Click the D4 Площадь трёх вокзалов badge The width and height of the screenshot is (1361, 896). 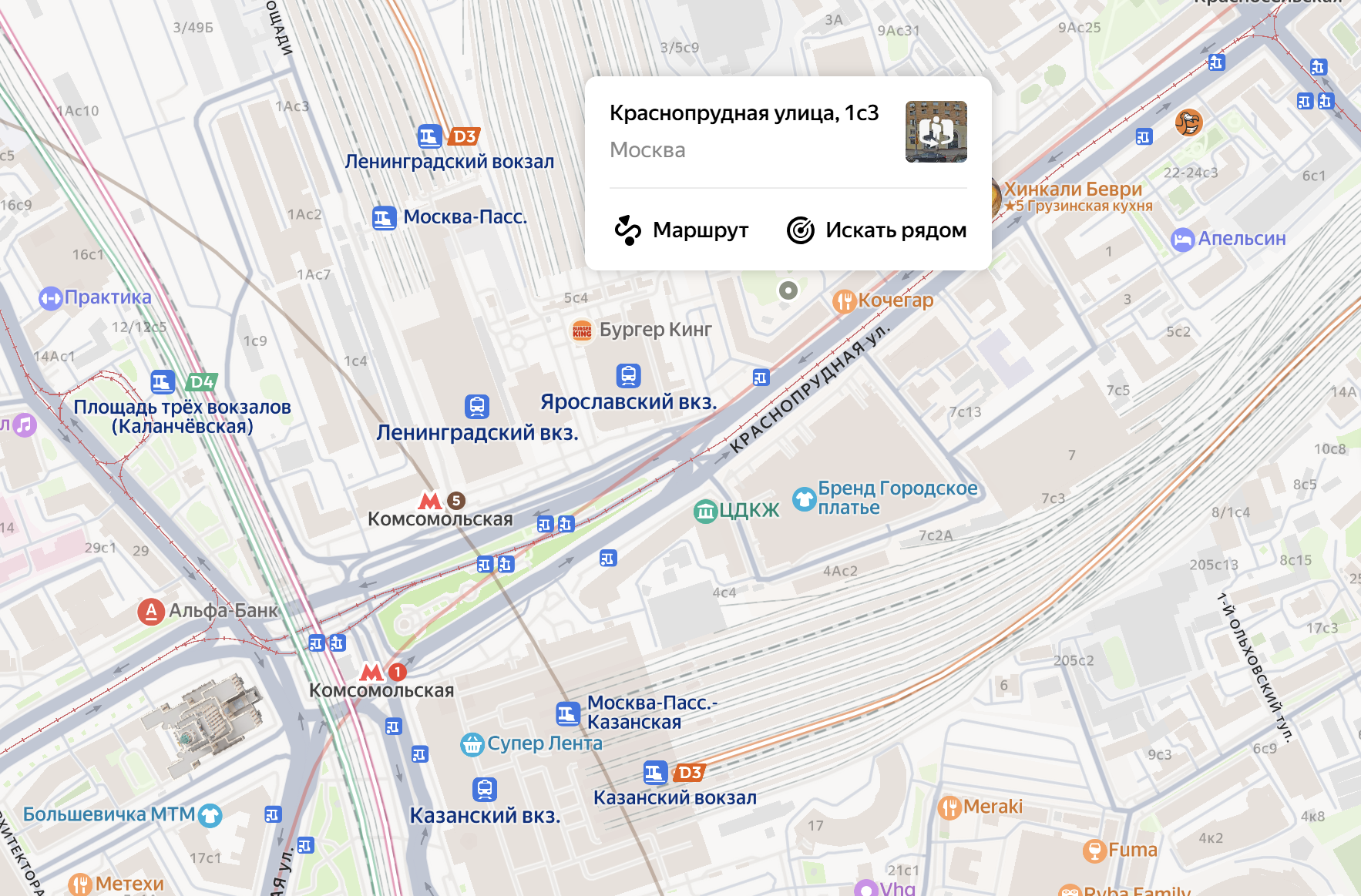202,382
